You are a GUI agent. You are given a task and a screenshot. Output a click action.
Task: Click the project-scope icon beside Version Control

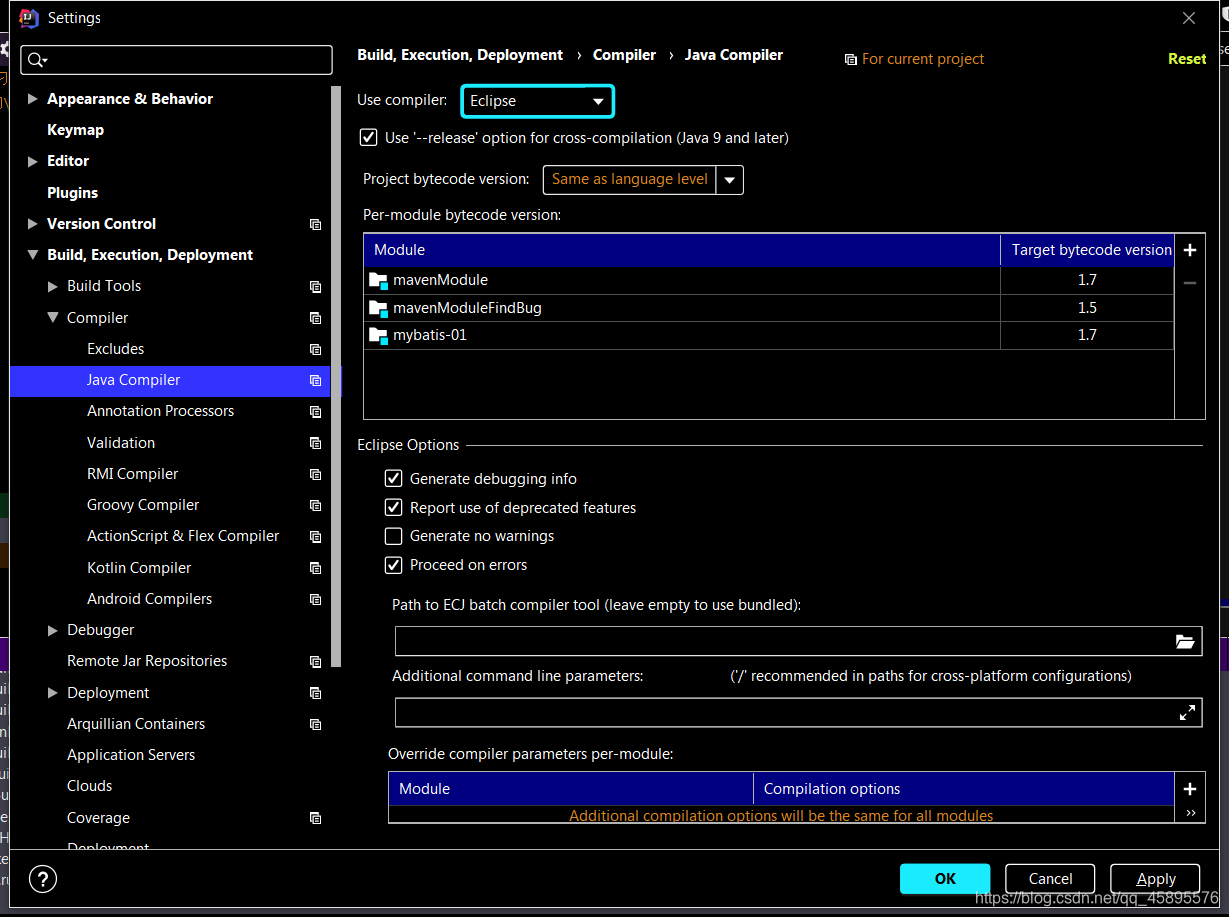316,224
